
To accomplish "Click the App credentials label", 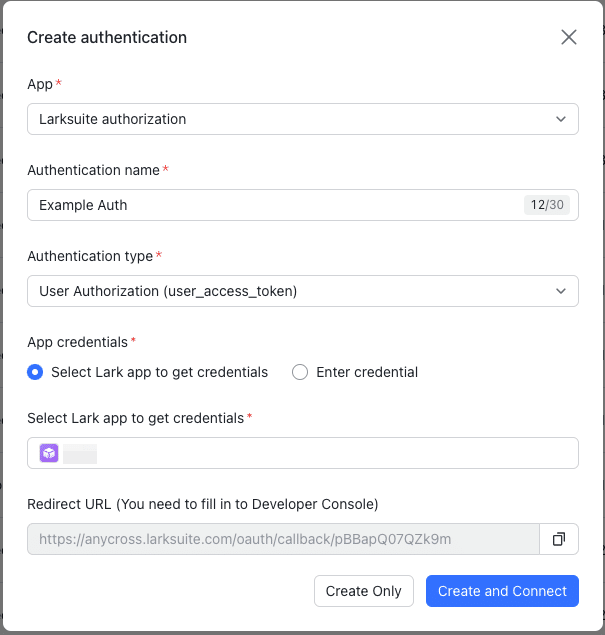I will tap(77, 342).
